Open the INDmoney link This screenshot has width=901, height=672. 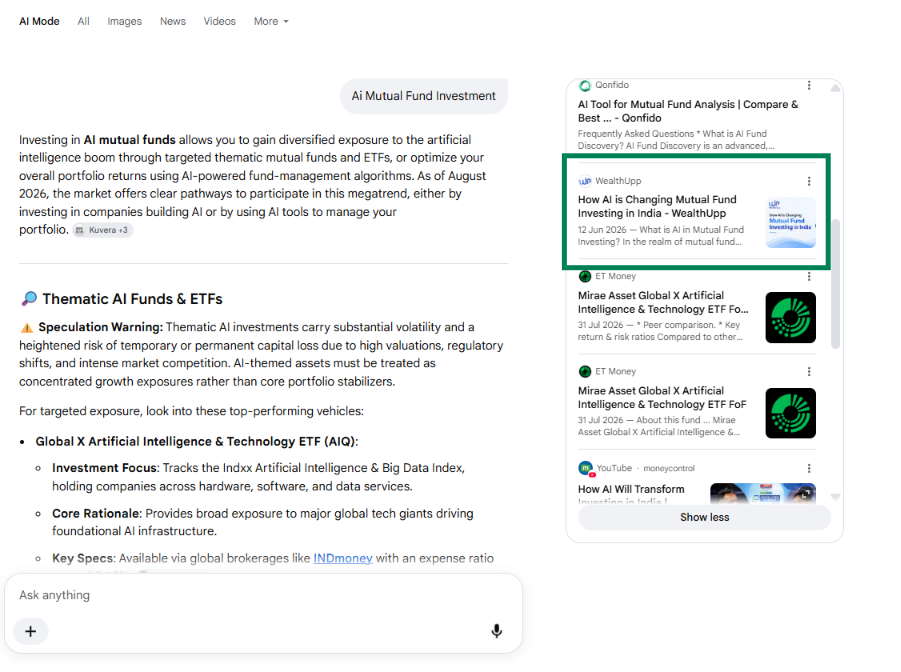click(342, 558)
